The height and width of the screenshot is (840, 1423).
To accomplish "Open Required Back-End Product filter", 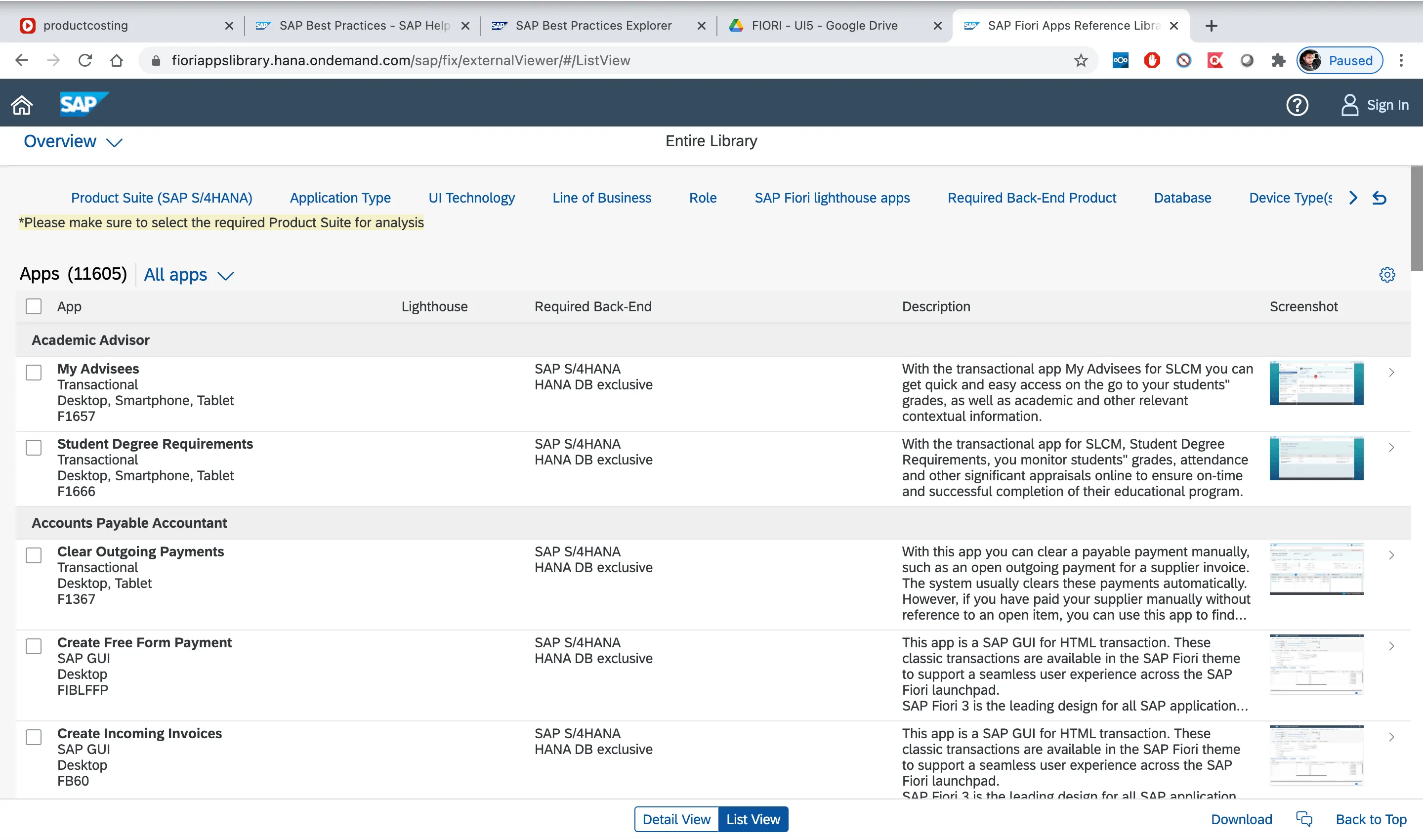I will pyautogui.click(x=1031, y=198).
